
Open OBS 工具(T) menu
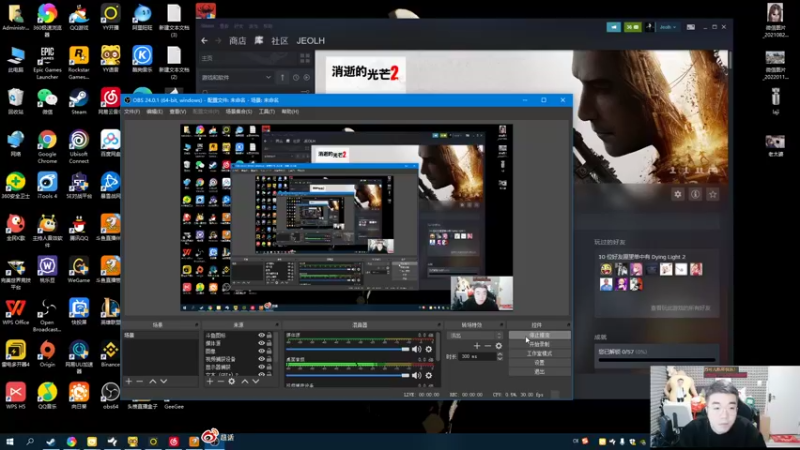coord(267,112)
